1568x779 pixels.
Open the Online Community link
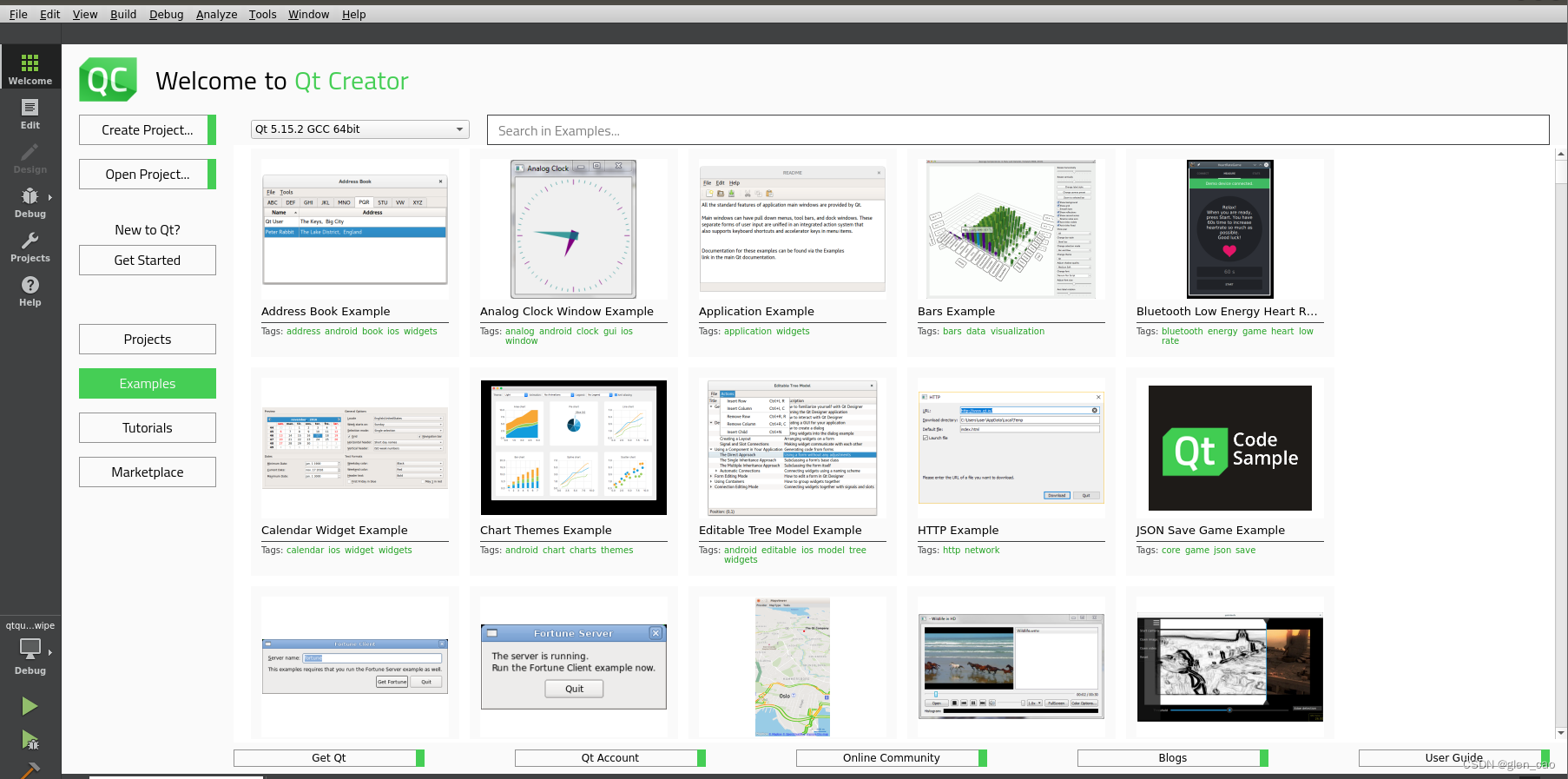tap(892, 758)
